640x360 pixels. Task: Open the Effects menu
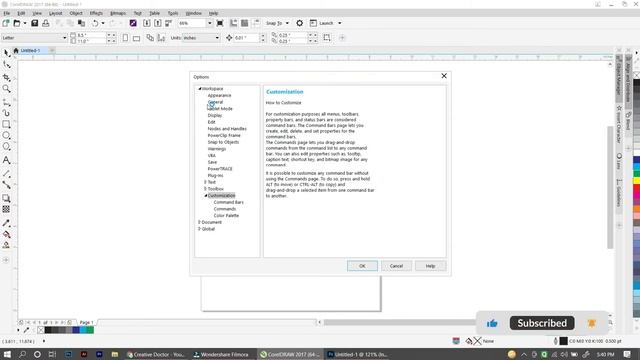pos(96,13)
